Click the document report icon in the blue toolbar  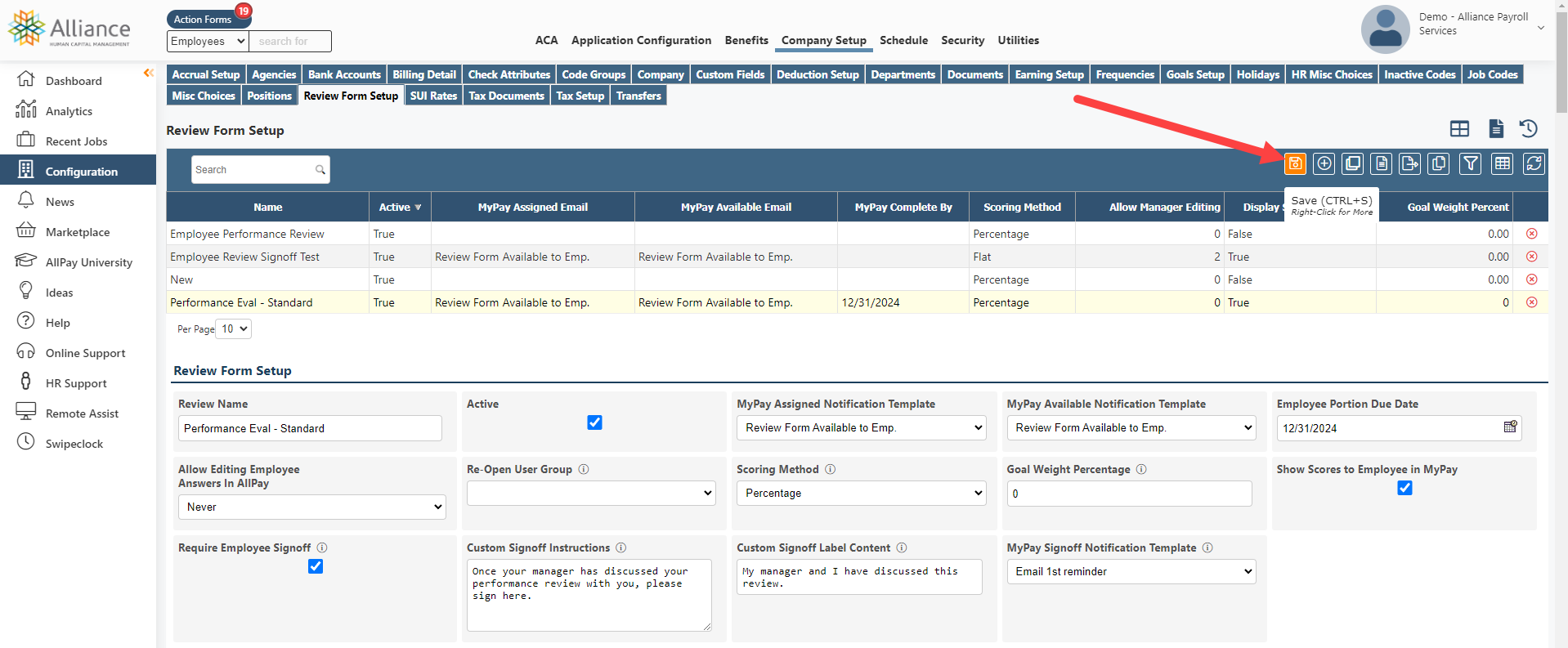pyautogui.click(x=1382, y=163)
